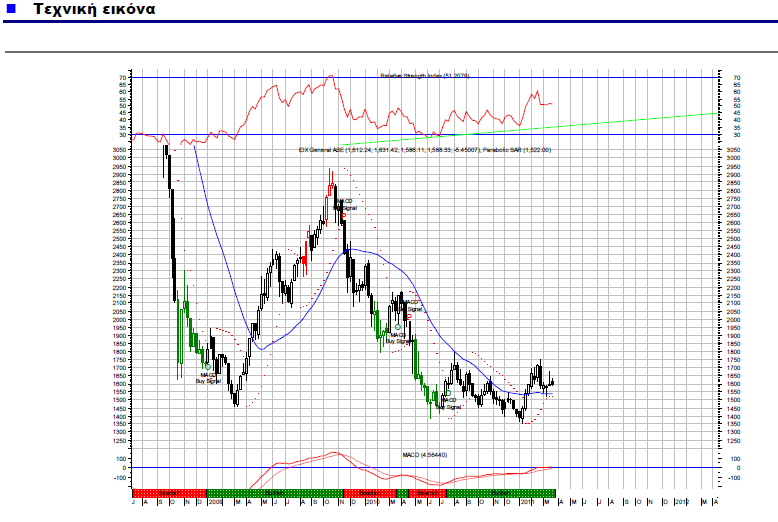Click the RSI 50 value on right axis
The image size is (778, 522).
click(737, 107)
